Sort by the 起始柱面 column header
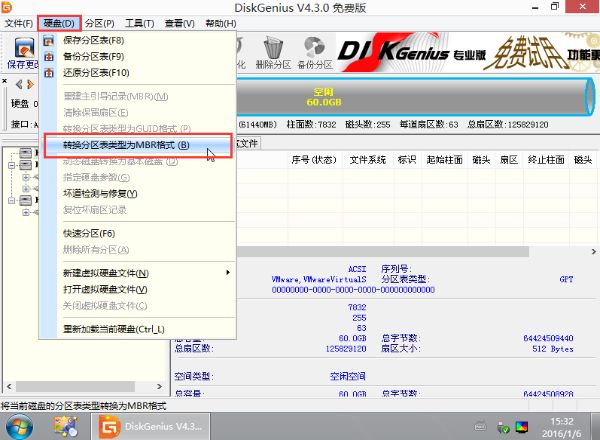 click(x=445, y=160)
